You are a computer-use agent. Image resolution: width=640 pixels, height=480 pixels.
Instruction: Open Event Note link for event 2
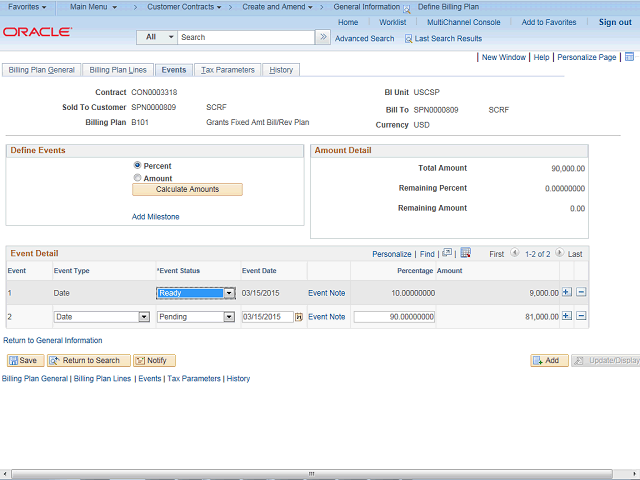click(x=327, y=317)
